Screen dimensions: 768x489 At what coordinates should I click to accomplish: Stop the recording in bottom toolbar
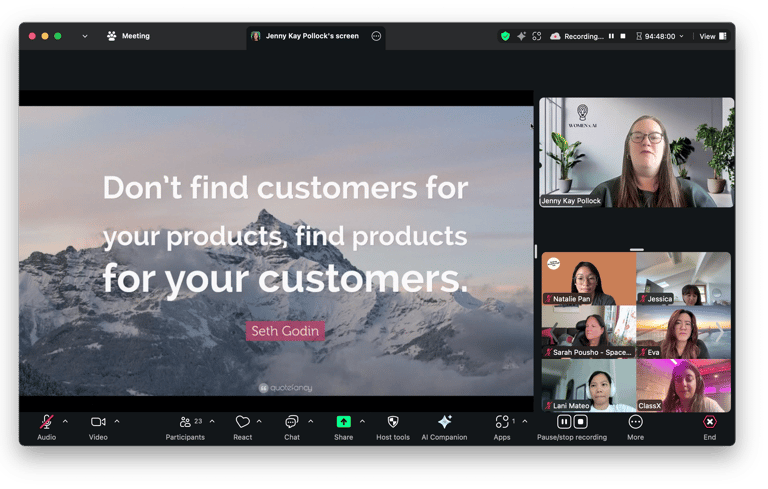pos(580,422)
